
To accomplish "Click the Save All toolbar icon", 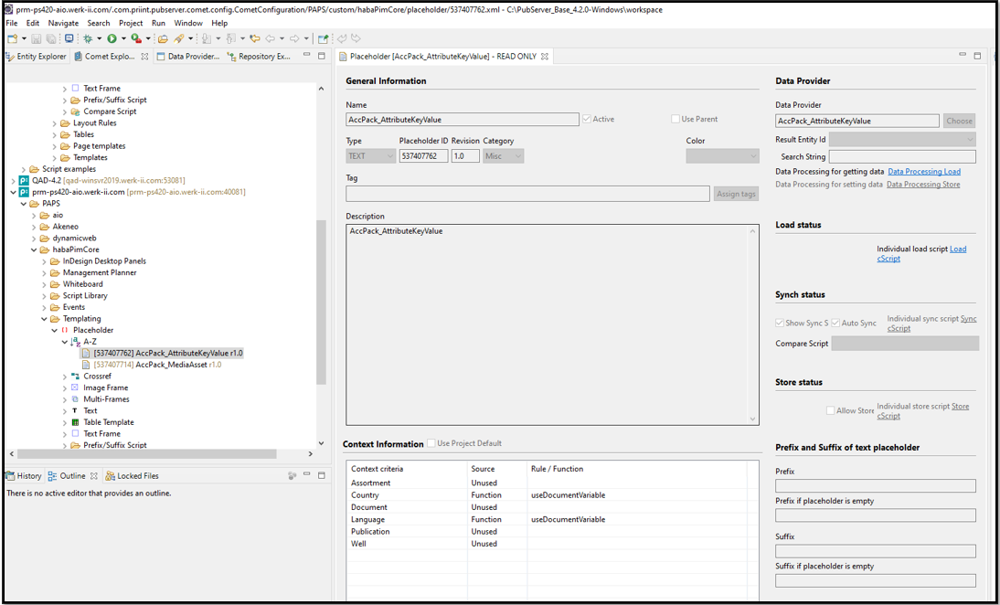I will [50, 38].
